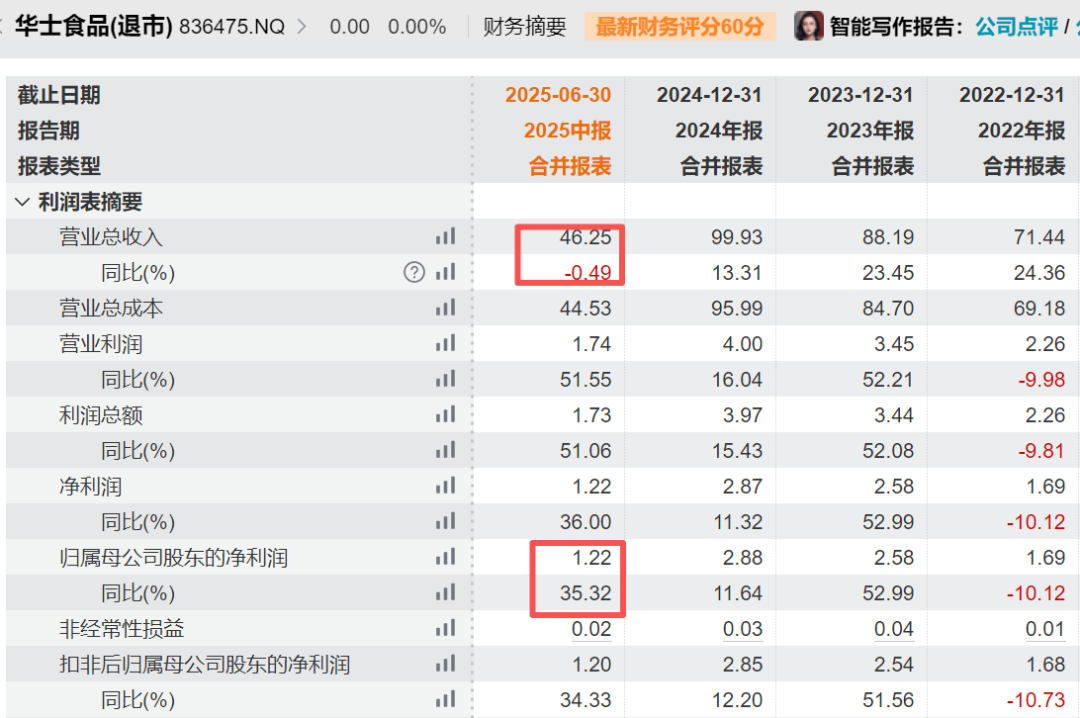Open the trend chart icon for 净利润
The height and width of the screenshot is (718, 1080).
[445, 486]
